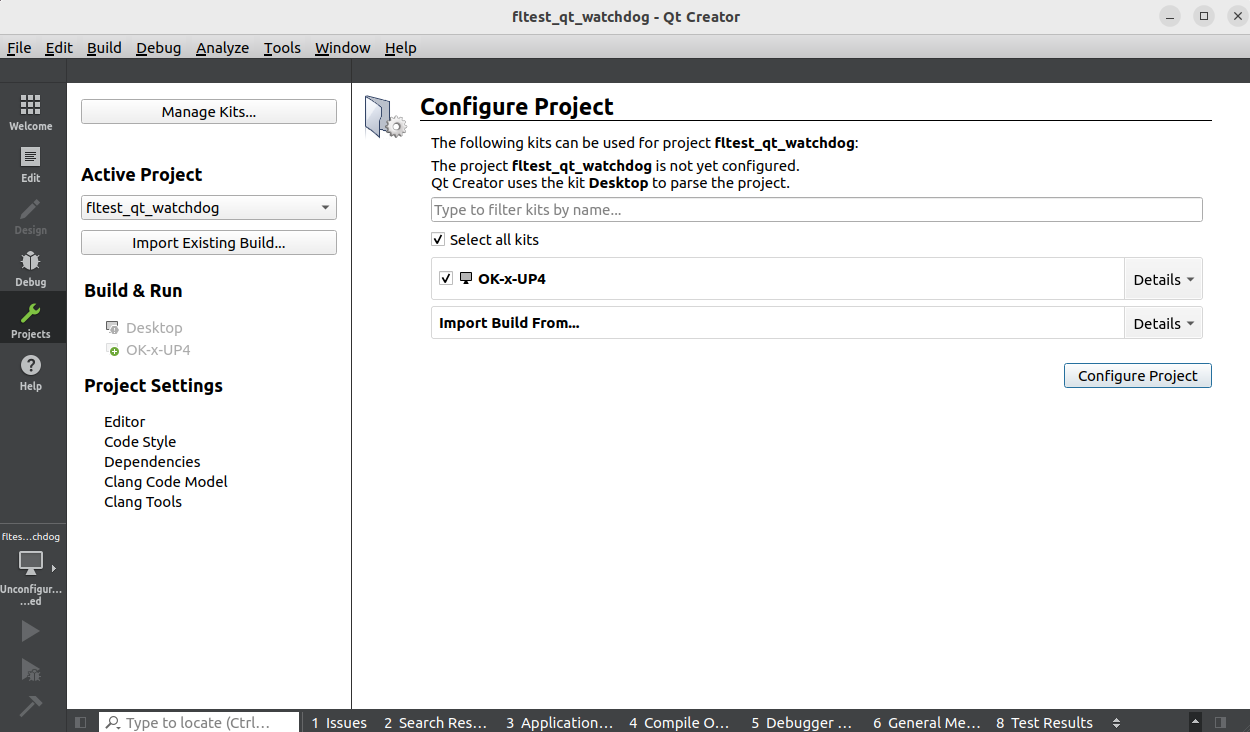The image size is (1250, 732).
Task: Open Dependencies settings
Action: click(152, 462)
